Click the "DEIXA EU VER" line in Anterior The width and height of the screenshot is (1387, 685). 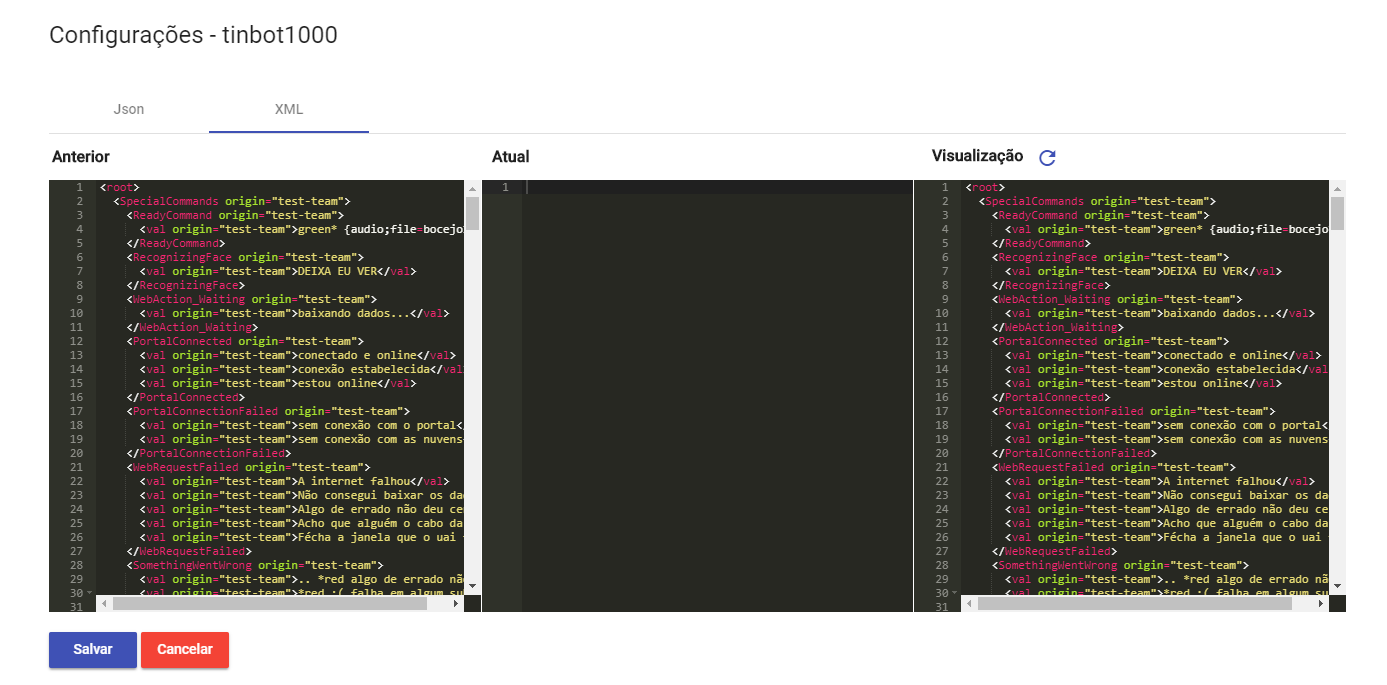277,271
